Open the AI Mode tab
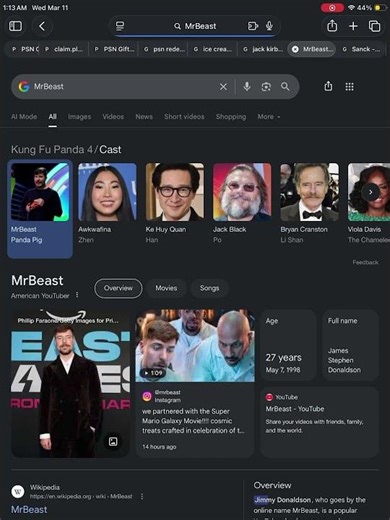The image size is (390, 520). (x=24, y=117)
